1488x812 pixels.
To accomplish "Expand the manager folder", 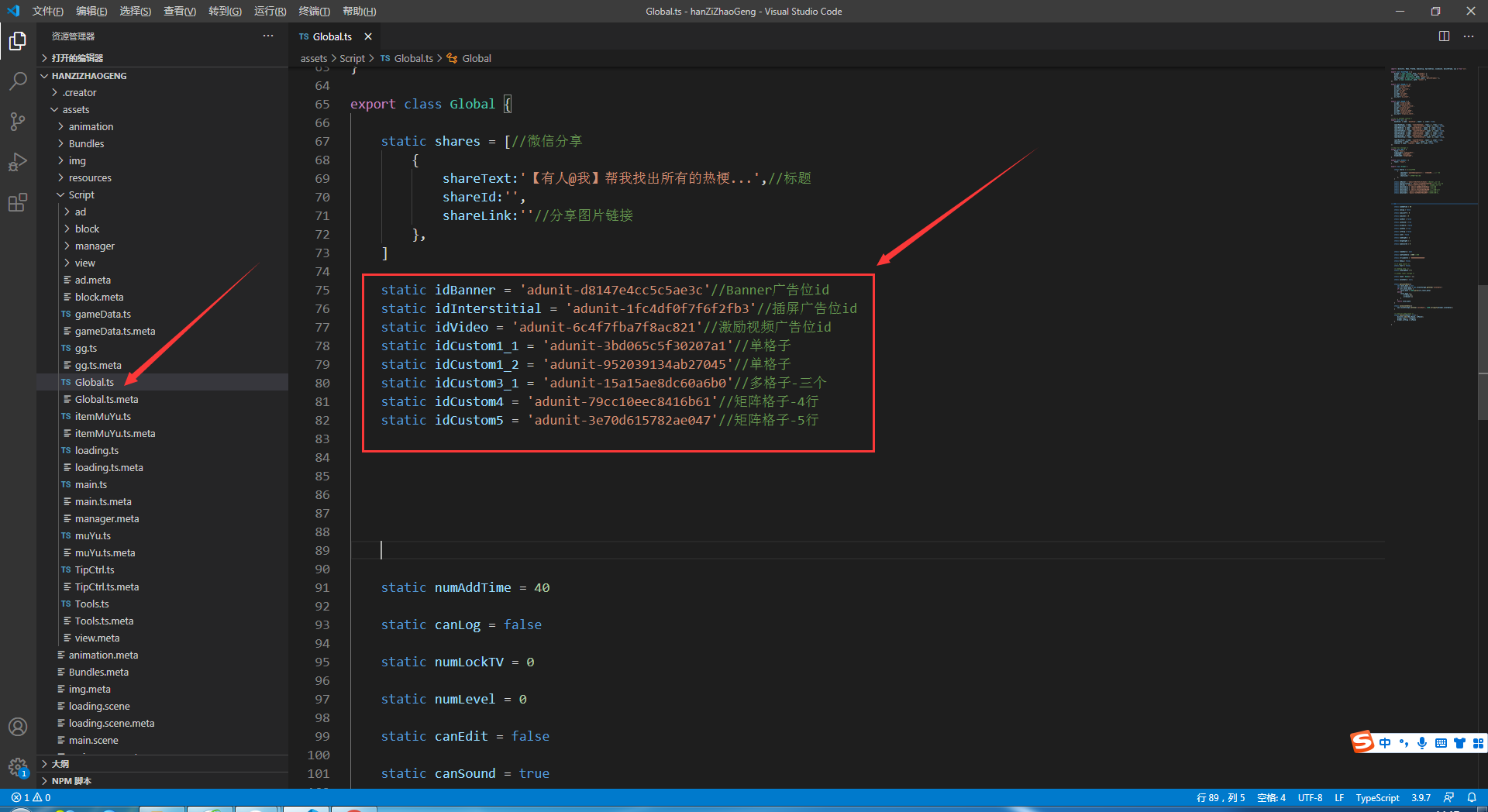I will 163,246.
